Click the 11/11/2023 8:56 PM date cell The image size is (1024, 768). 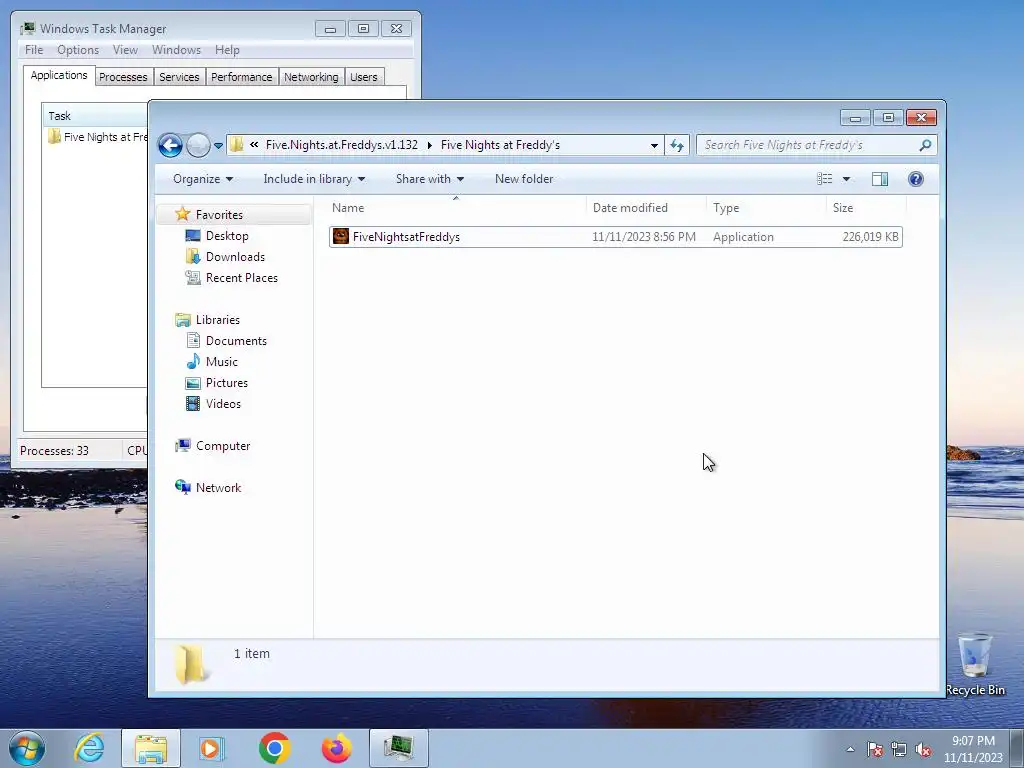click(644, 237)
